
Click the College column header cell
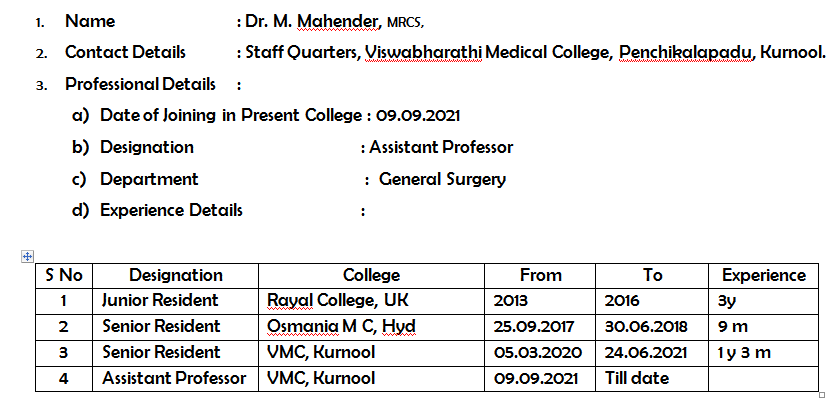(372, 276)
